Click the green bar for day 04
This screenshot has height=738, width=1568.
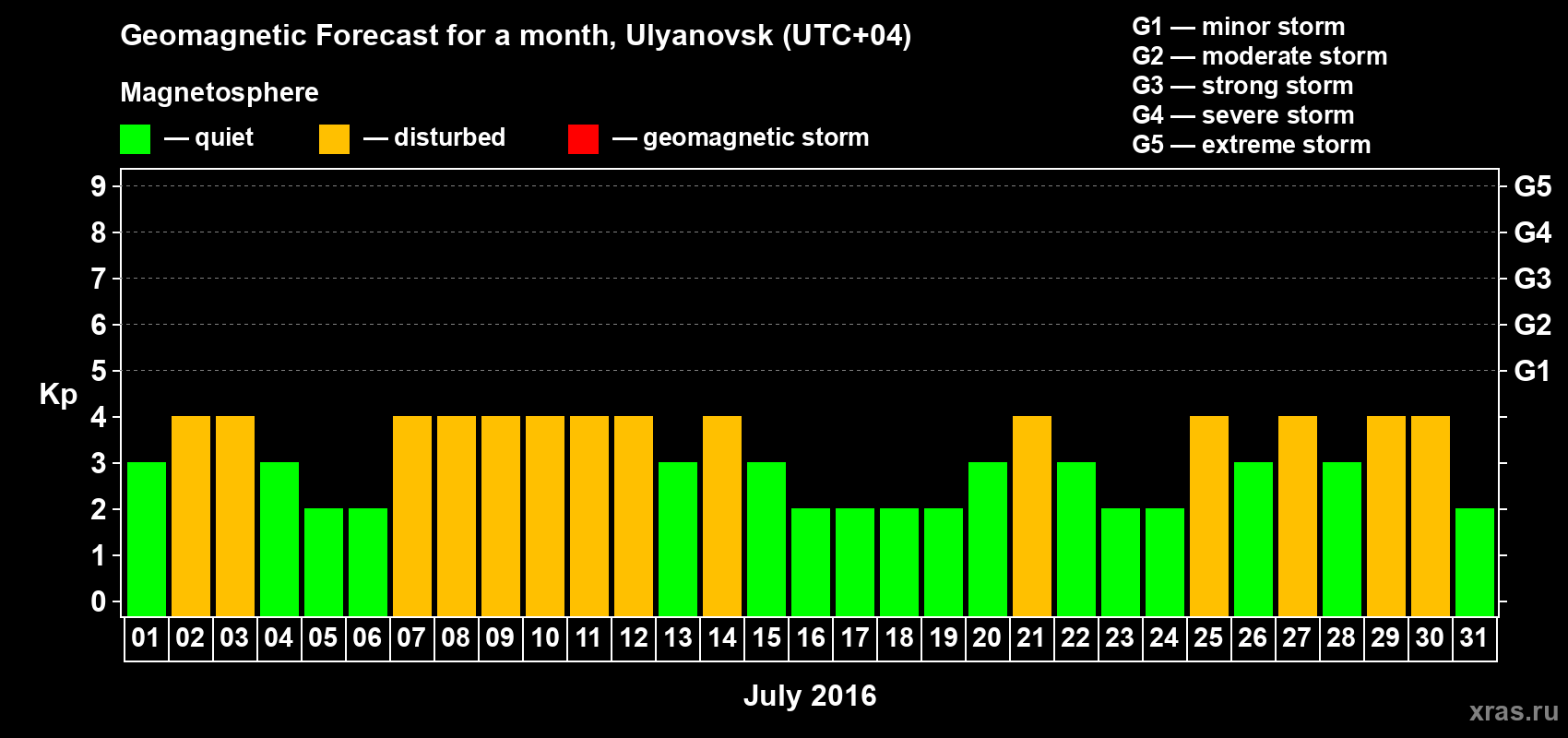[279, 540]
